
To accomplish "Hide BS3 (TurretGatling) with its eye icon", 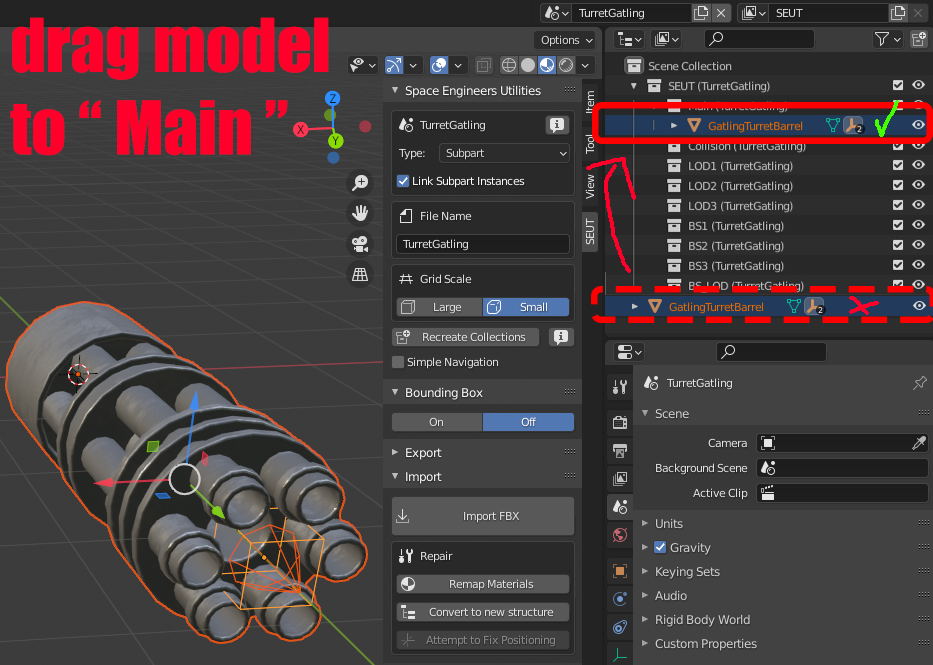I will coord(919,265).
